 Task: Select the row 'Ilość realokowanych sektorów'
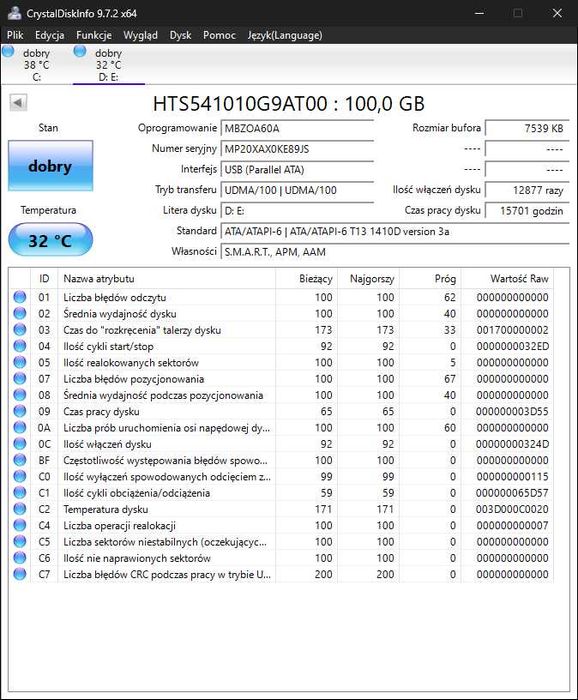(281, 362)
